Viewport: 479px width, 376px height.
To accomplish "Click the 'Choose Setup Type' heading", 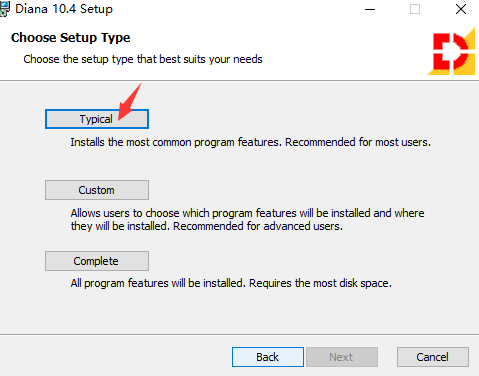I will pos(71,38).
